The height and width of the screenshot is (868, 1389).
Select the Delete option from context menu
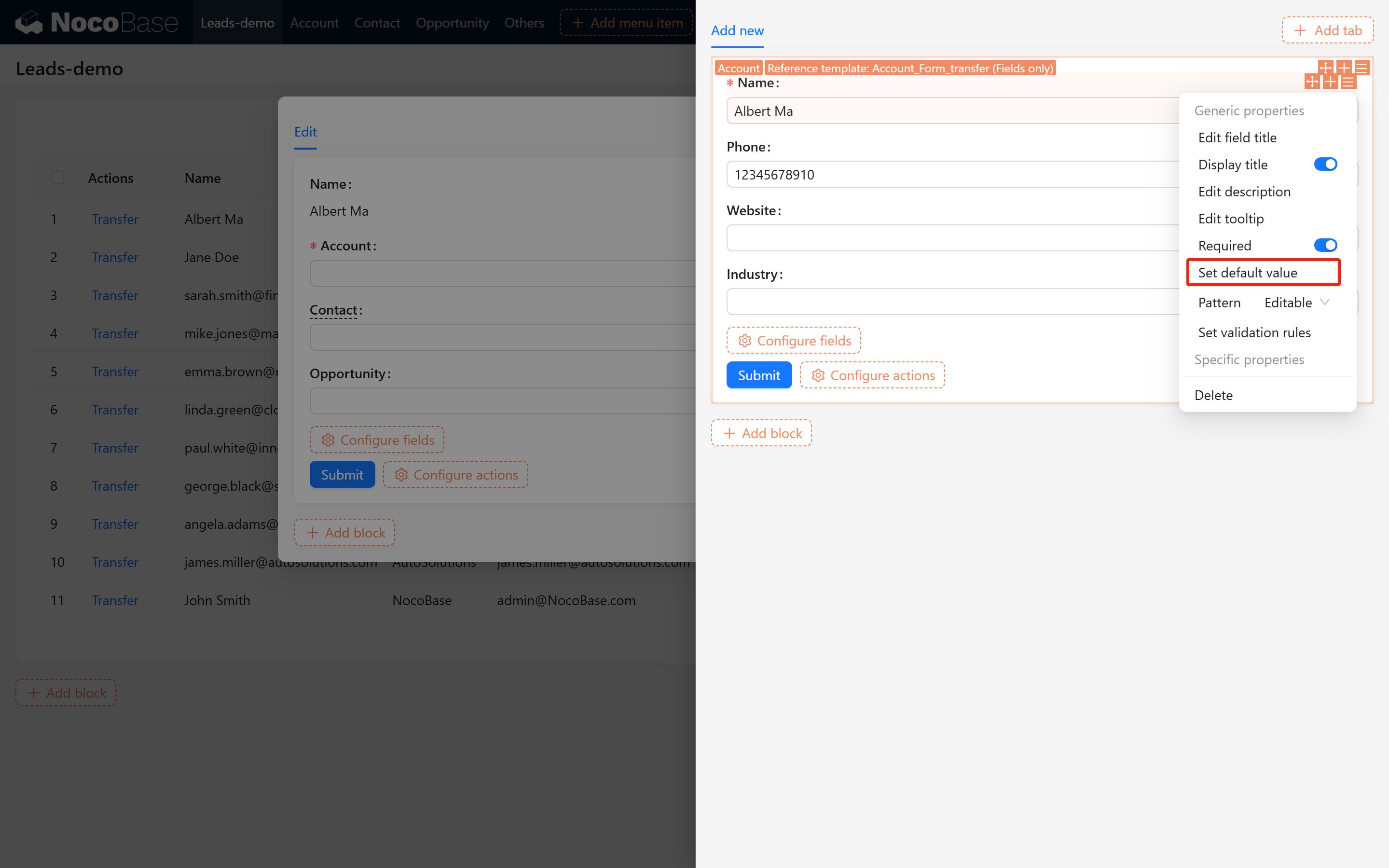click(1215, 394)
